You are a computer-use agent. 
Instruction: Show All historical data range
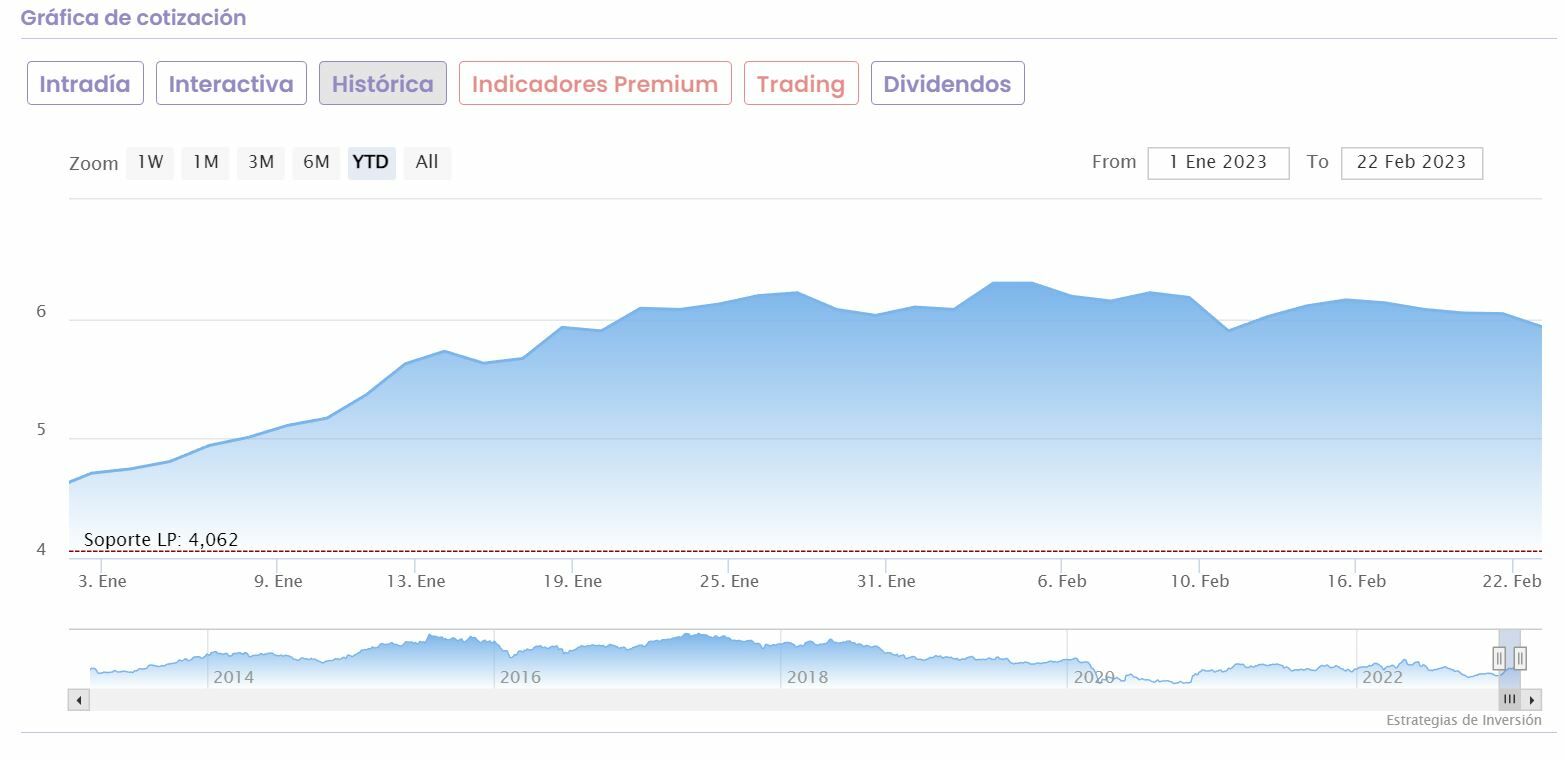tap(427, 162)
